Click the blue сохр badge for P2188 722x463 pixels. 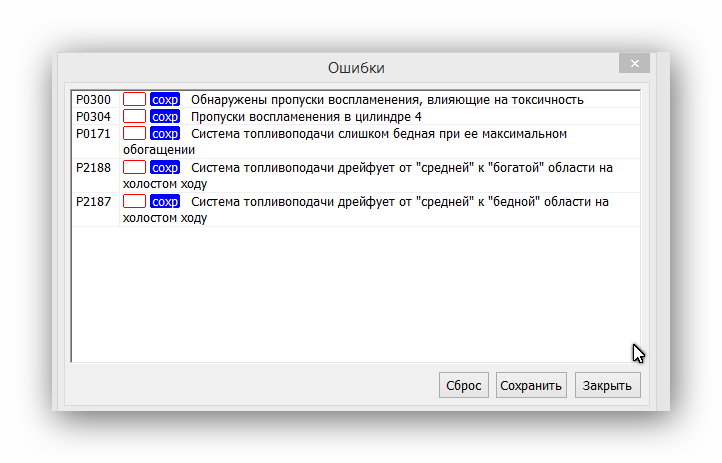point(165,168)
